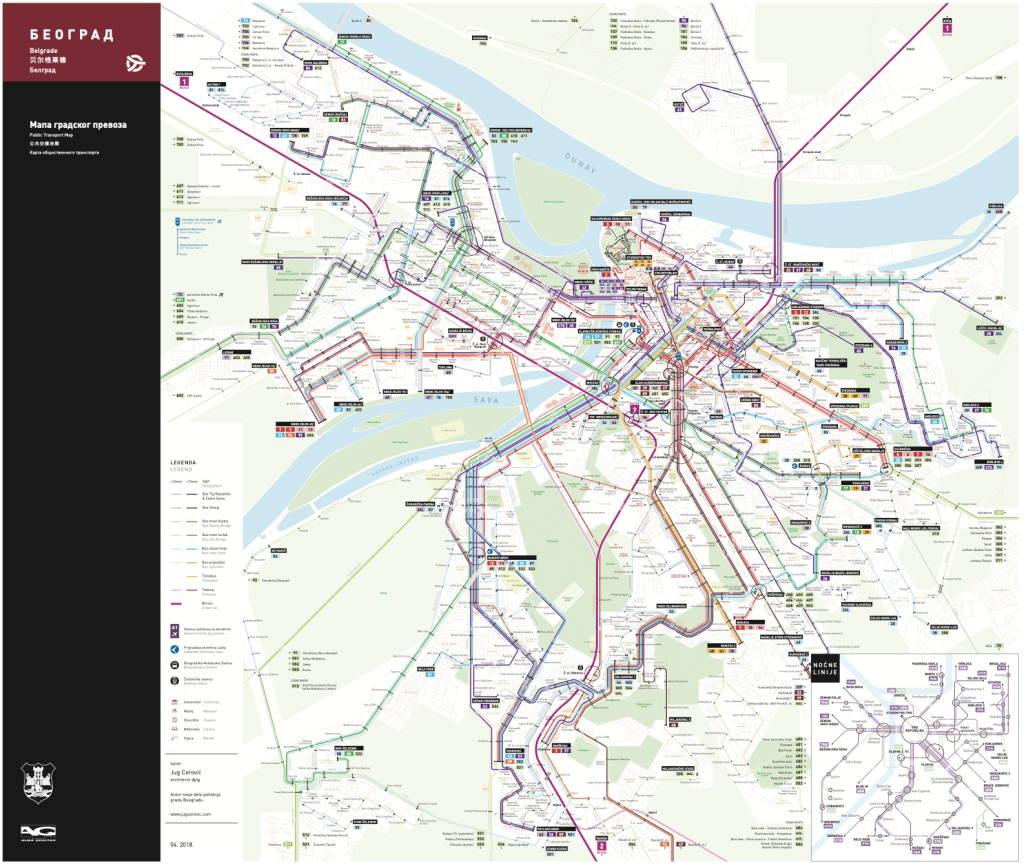Select the Market symbol in the legend
The width and height of the screenshot is (1024, 868).
[175, 739]
